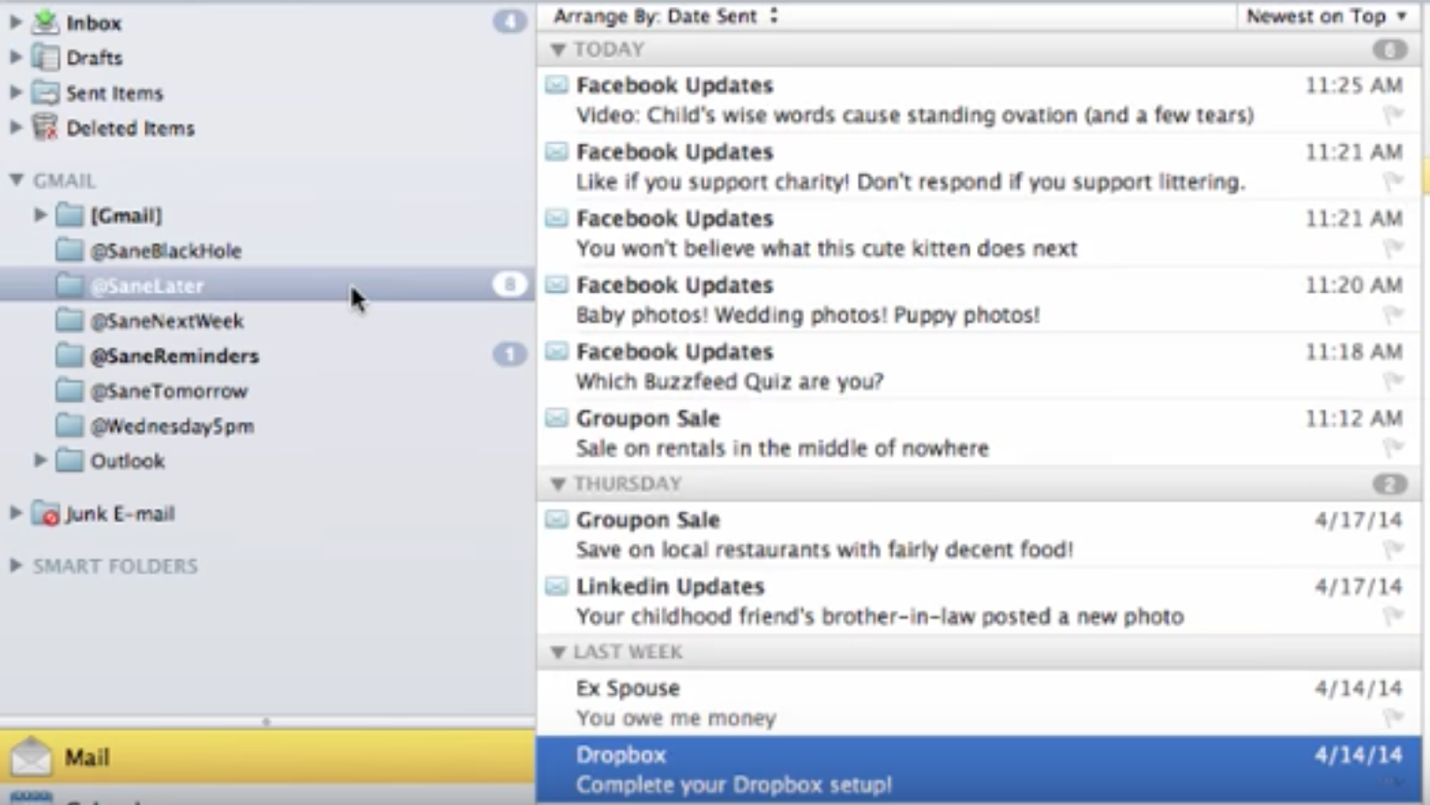Flag the 'Sale on rentals' Groupon email
This screenshot has width=1430, height=805.
pos(1393,448)
